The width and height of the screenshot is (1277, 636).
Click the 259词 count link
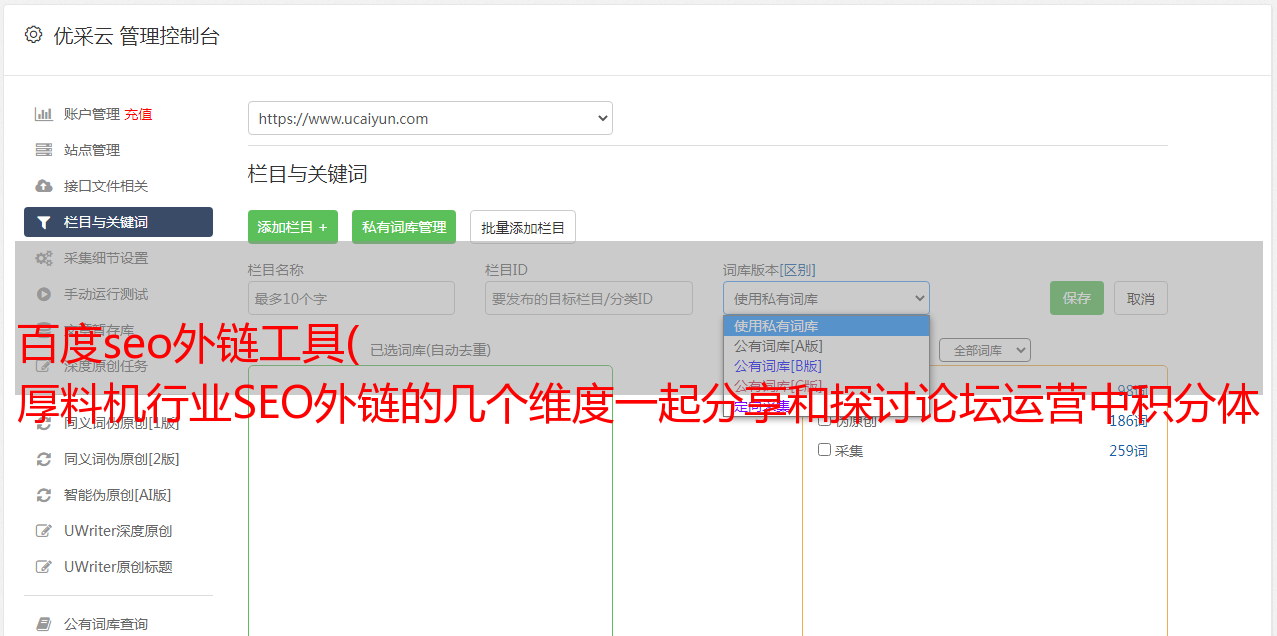(x=1128, y=451)
